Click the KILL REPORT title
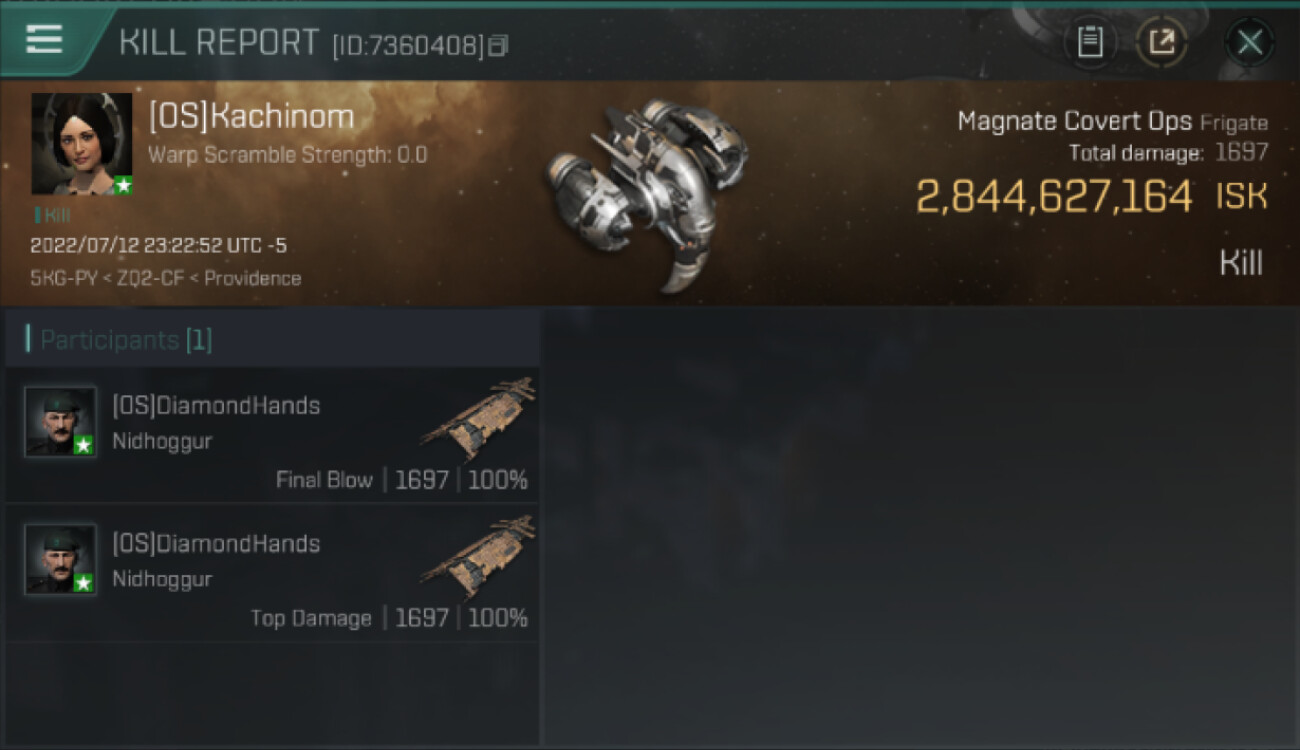This screenshot has height=750, width=1300. (x=218, y=42)
